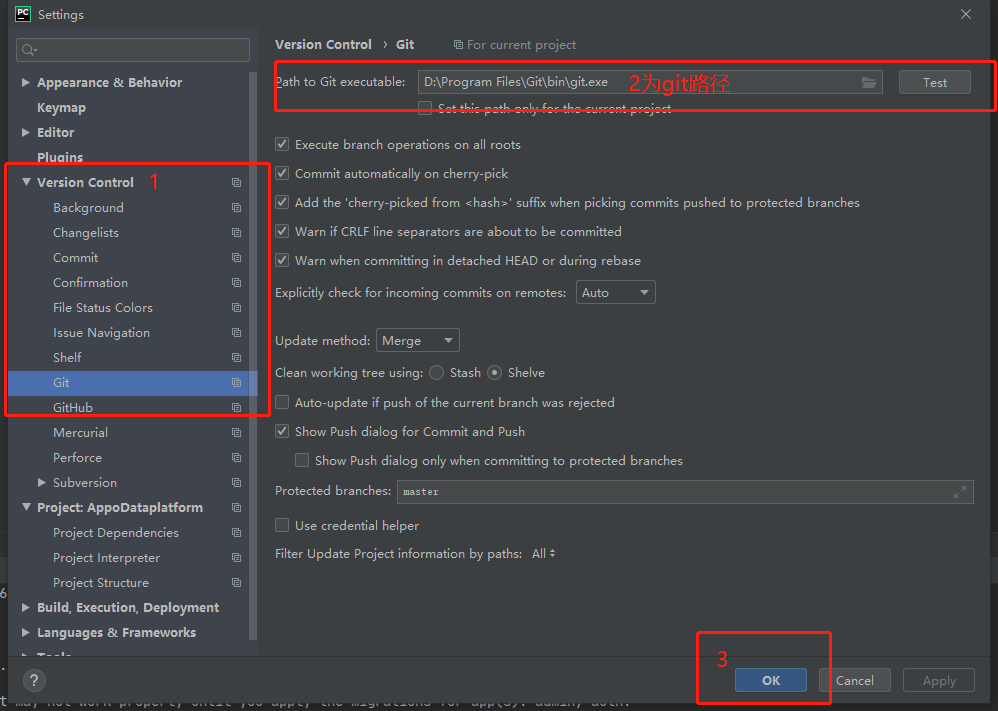Toggle Execute branch operations on all roots
The image size is (998, 711).
[282, 144]
